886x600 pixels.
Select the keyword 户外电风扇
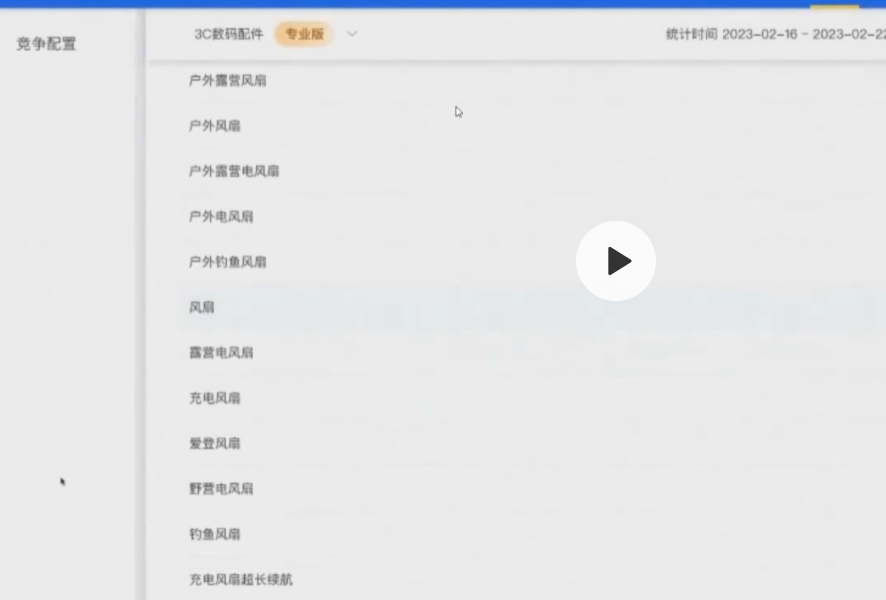[x=221, y=216]
